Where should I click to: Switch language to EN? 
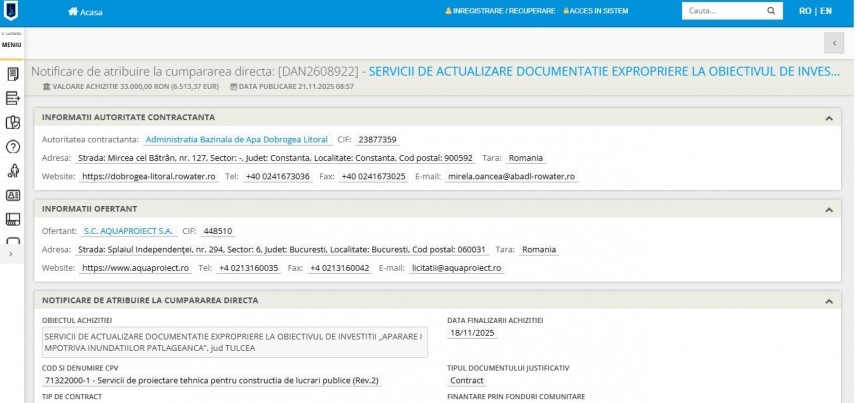tap(825, 11)
